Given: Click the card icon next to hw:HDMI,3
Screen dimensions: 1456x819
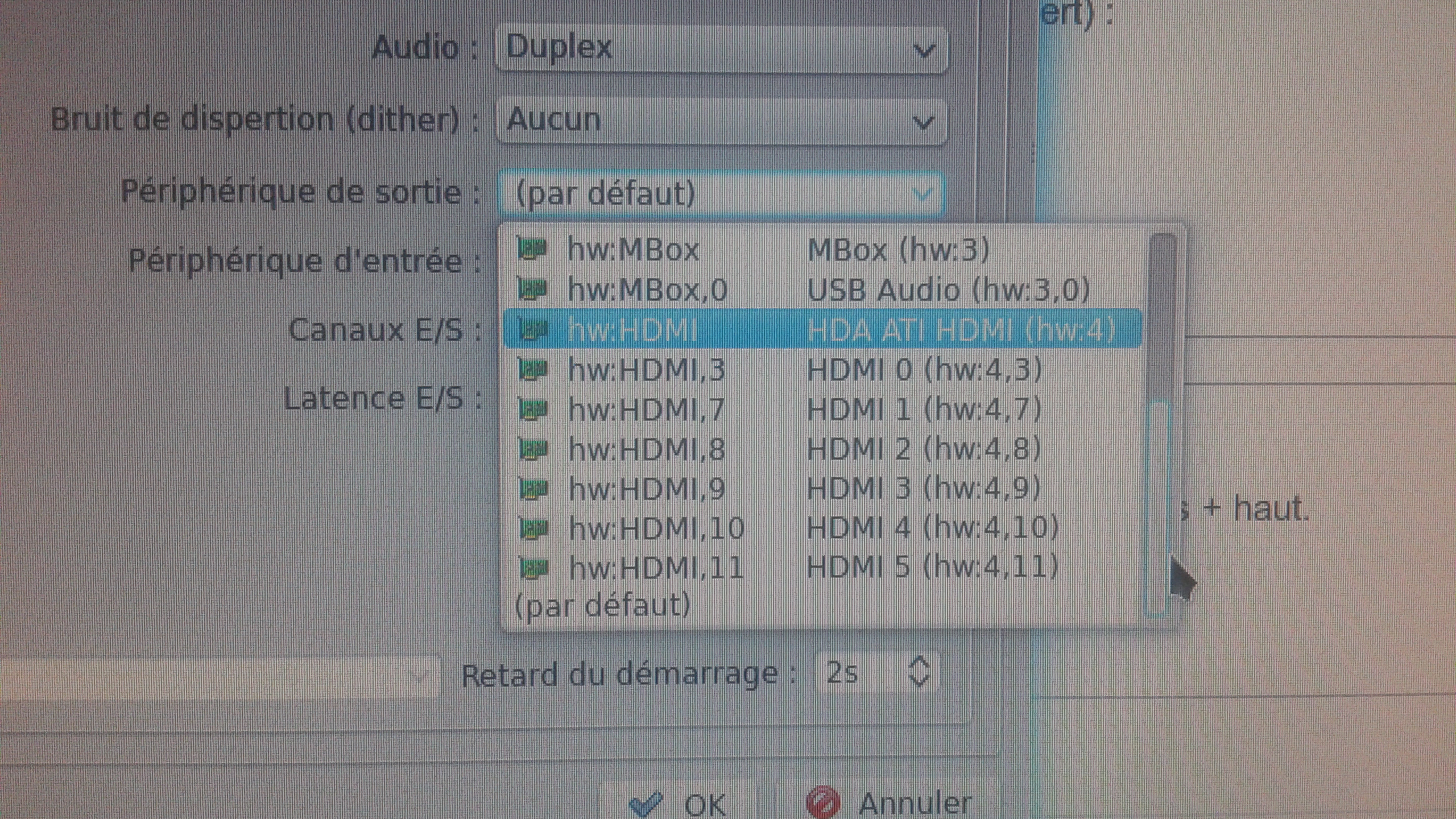Looking at the screenshot, I should [533, 370].
